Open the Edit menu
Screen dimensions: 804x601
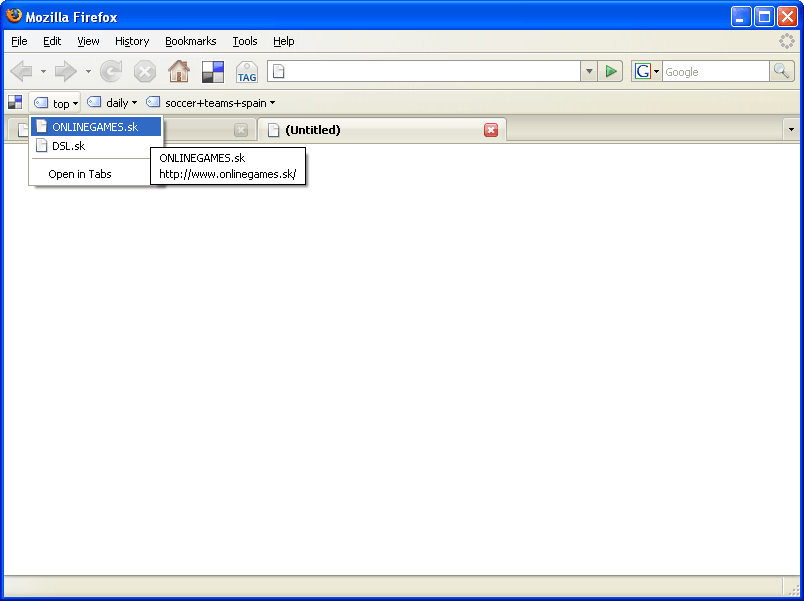click(x=52, y=41)
